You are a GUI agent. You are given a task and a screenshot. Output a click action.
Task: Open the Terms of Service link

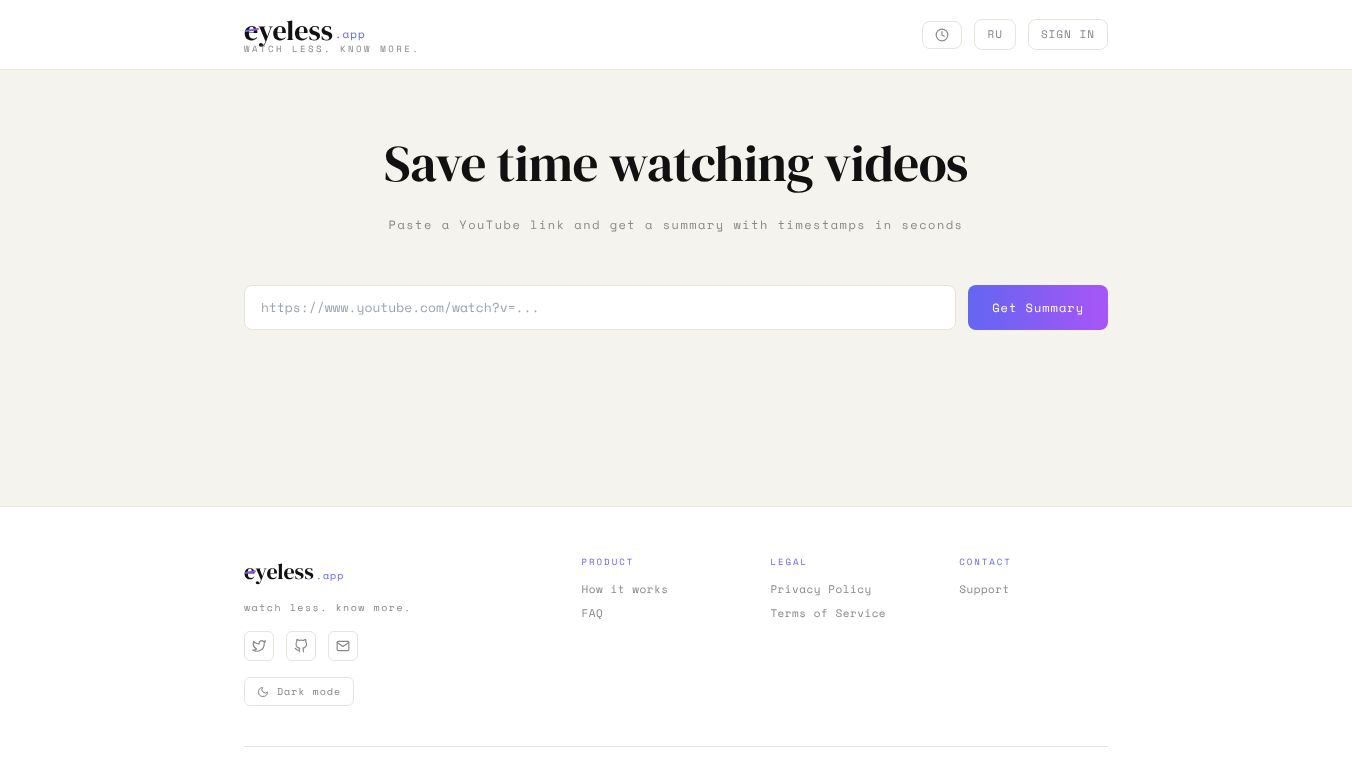(x=828, y=614)
